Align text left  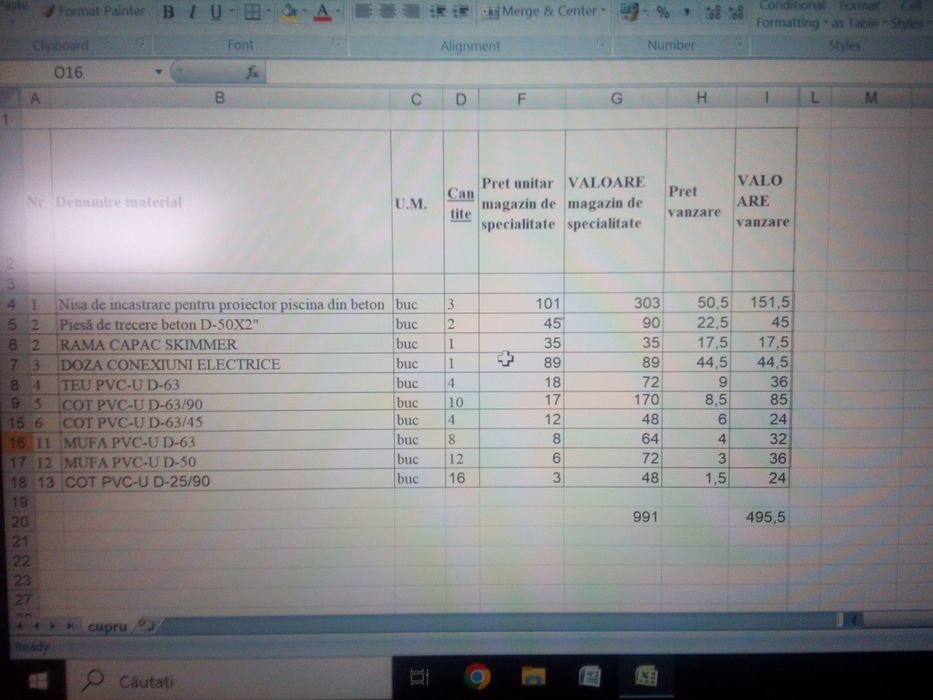coord(364,11)
